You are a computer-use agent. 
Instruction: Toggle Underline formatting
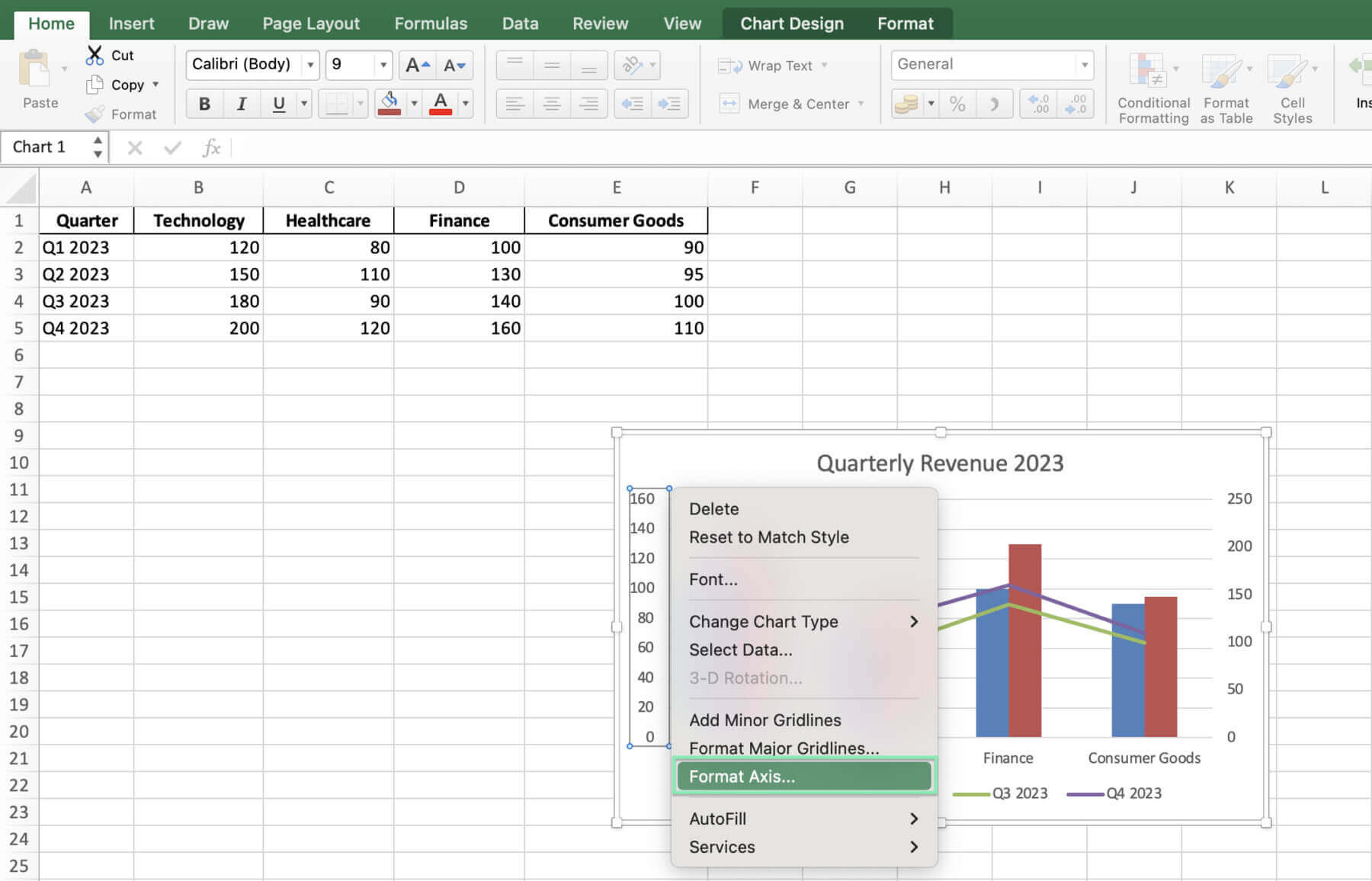pyautogui.click(x=279, y=104)
